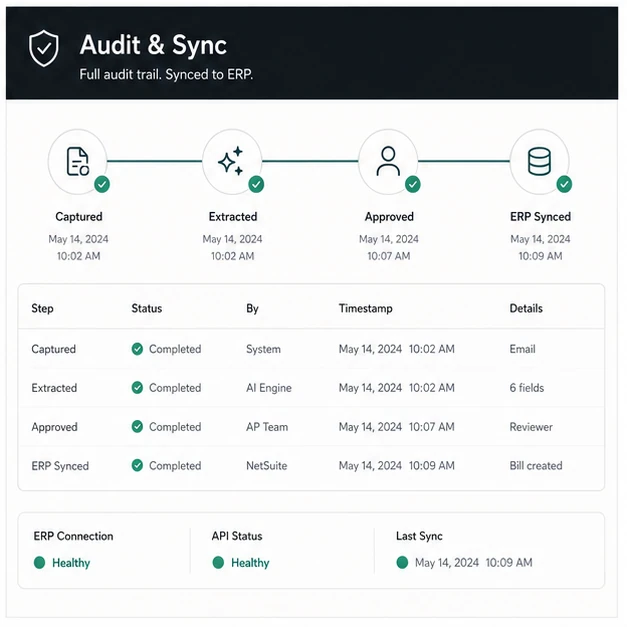Click ERP Synced row timestamp in table
Image resolution: width=627 pixels, height=627 pixels.
[x=397, y=466]
